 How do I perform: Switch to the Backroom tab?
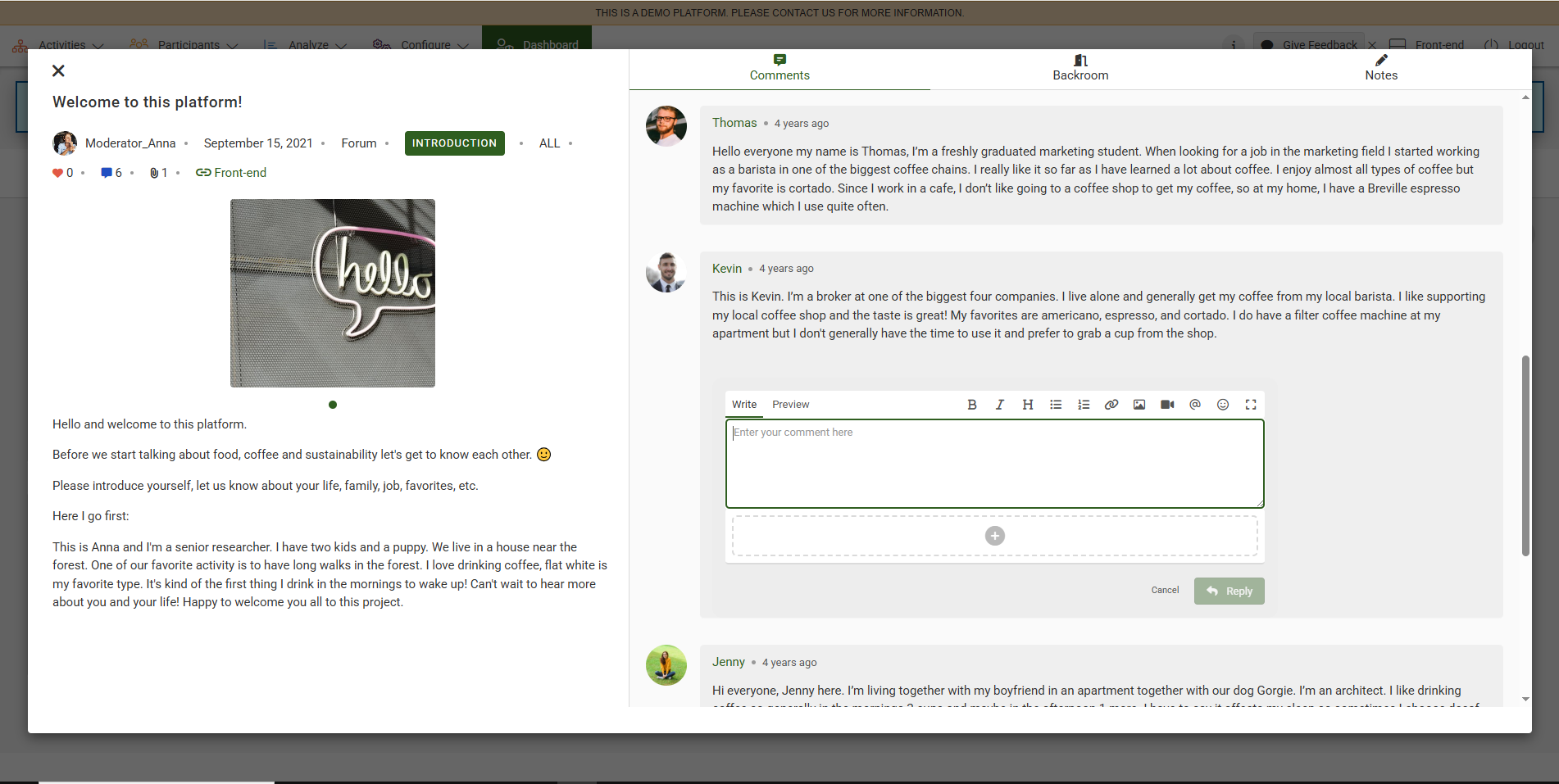(1080, 68)
